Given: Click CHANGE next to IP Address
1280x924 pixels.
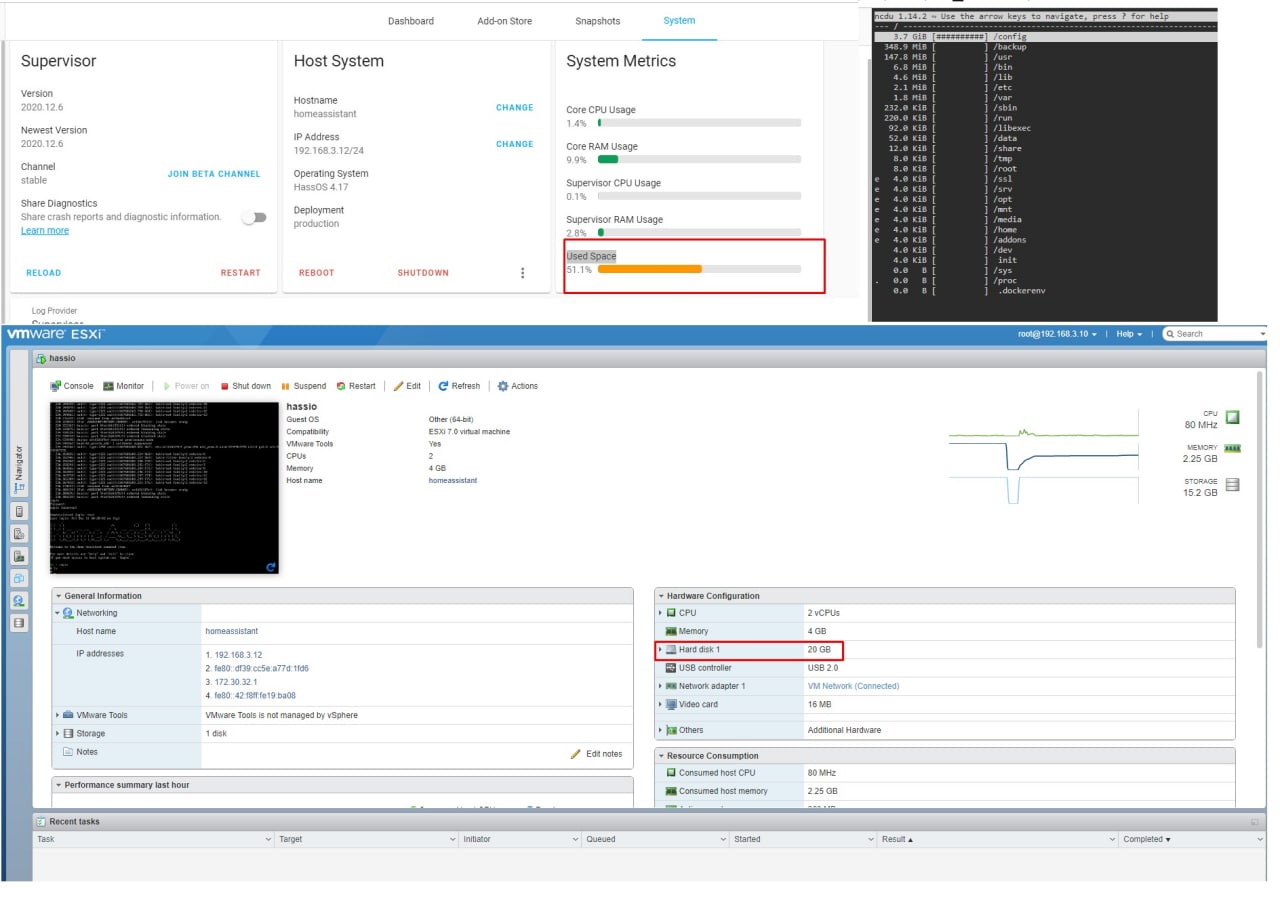Looking at the screenshot, I should tap(515, 144).
